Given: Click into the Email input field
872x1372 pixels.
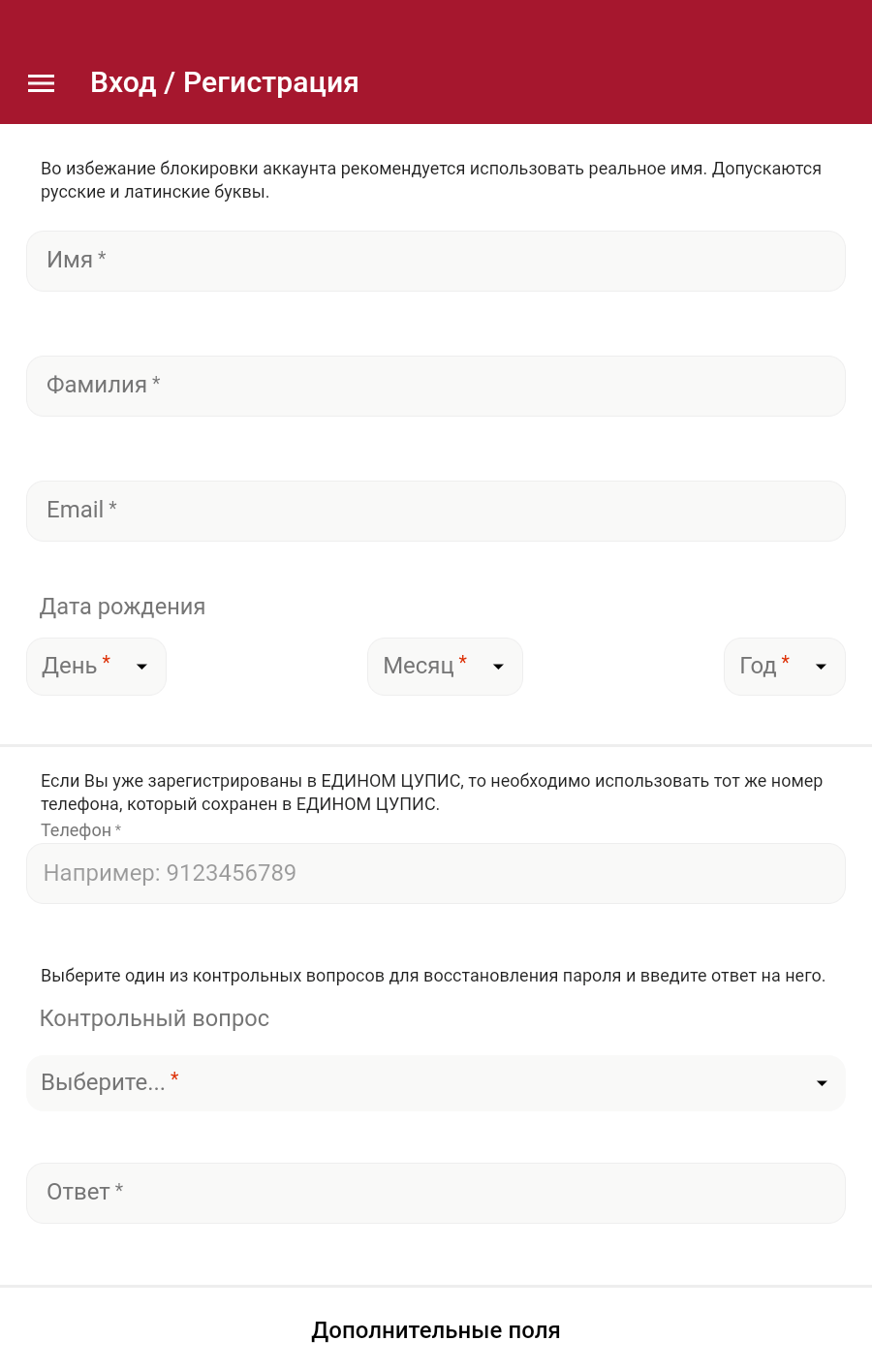Looking at the screenshot, I should [436, 511].
